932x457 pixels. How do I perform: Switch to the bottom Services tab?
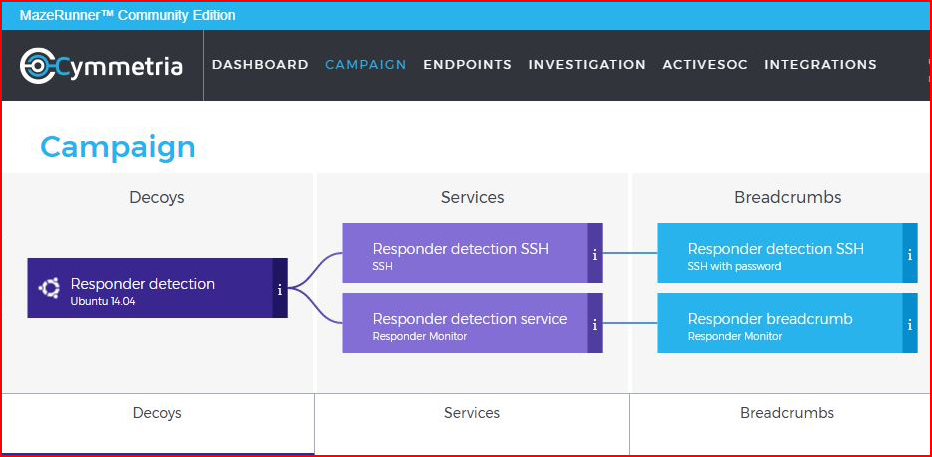coord(472,424)
